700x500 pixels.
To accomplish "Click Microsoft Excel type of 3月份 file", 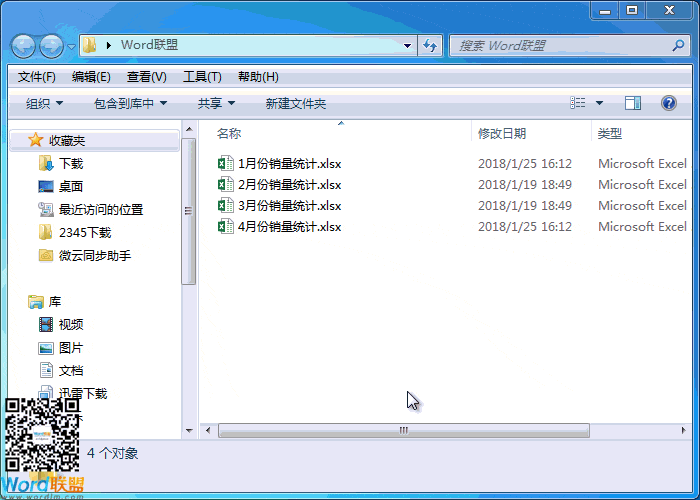I will (x=642, y=206).
